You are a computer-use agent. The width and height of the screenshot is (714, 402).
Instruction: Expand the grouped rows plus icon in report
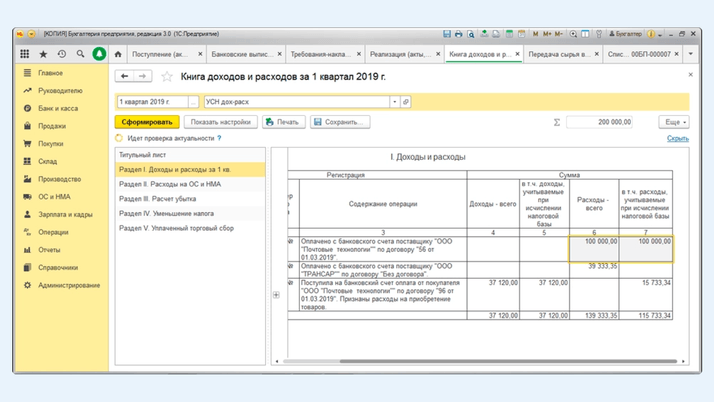pos(276,295)
